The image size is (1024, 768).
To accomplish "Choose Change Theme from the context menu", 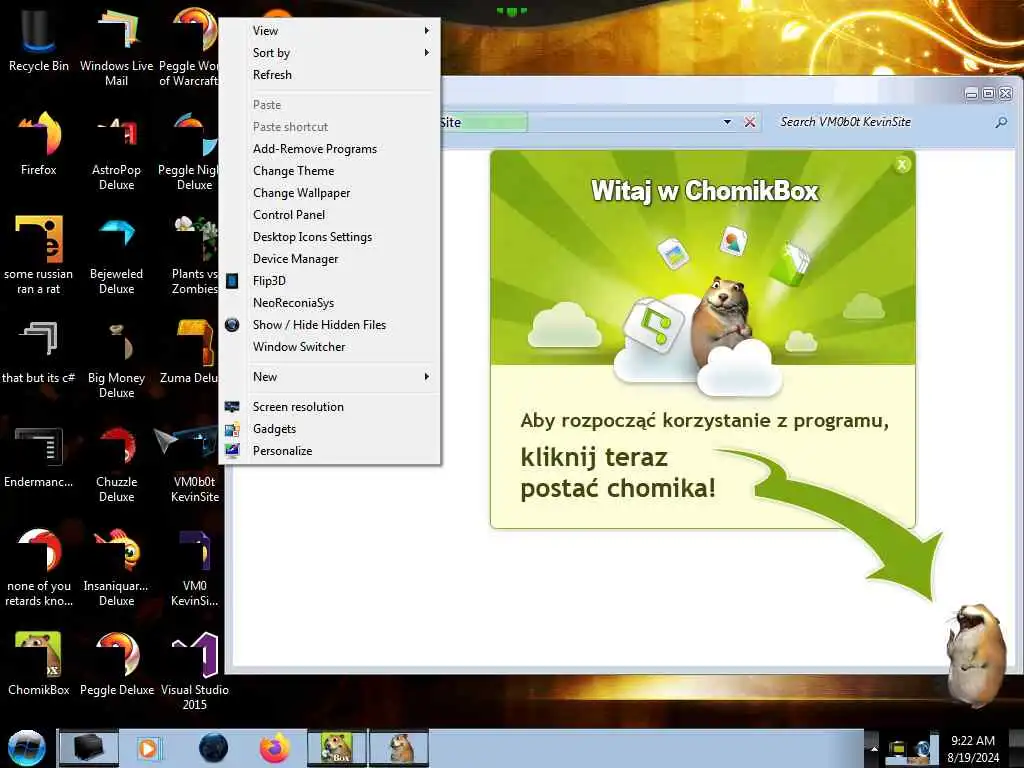I will coord(330,171).
